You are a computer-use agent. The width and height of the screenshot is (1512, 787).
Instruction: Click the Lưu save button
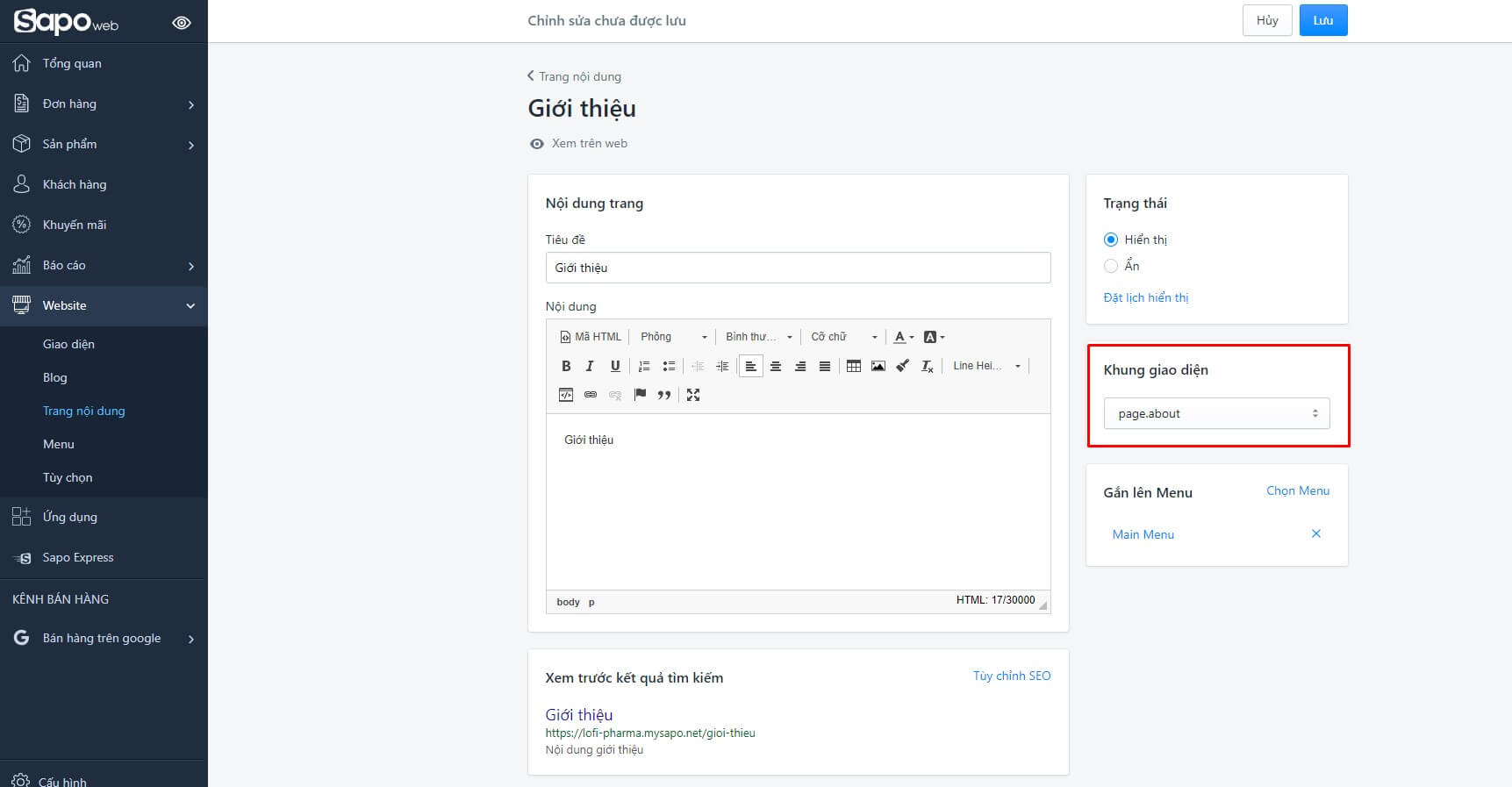(1323, 20)
